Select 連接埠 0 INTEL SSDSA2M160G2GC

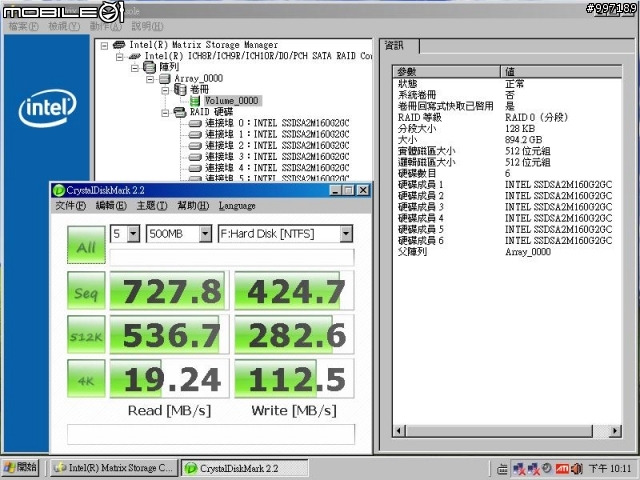pos(277,123)
